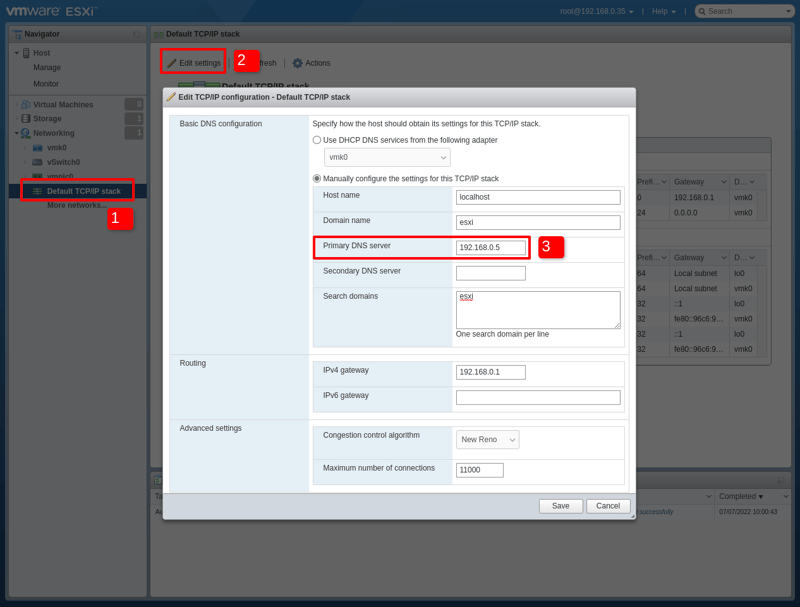Image resolution: width=800 pixels, height=607 pixels.
Task: Click the Edit settings pencil icon
Action: tap(172, 63)
